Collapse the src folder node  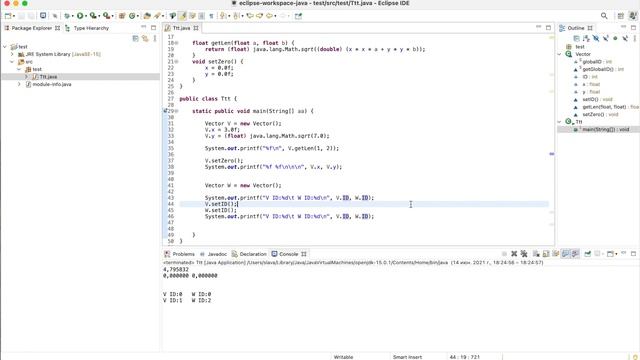(x=12, y=62)
